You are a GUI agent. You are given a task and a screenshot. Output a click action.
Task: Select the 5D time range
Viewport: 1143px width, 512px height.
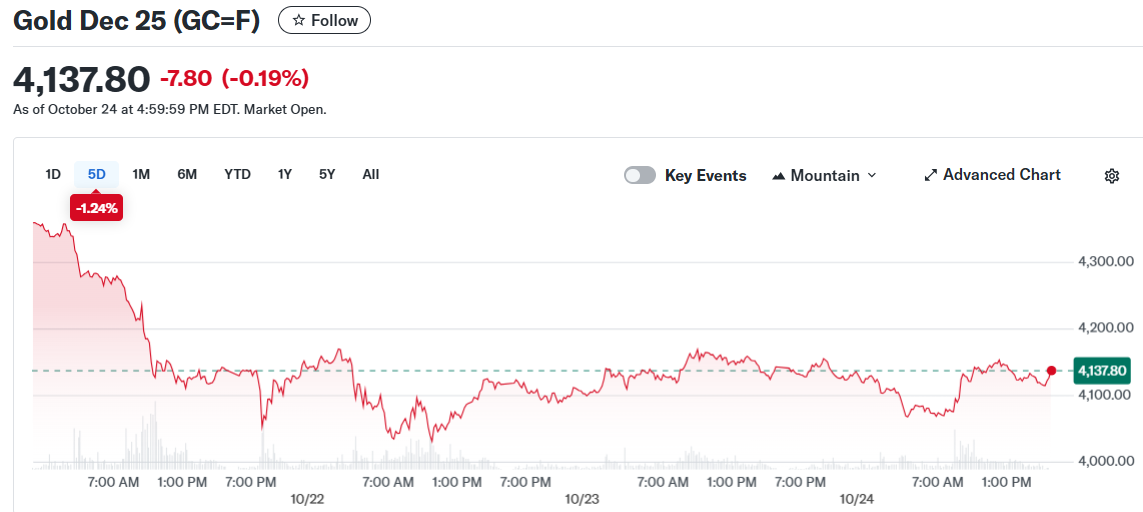click(x=96, y=174)
